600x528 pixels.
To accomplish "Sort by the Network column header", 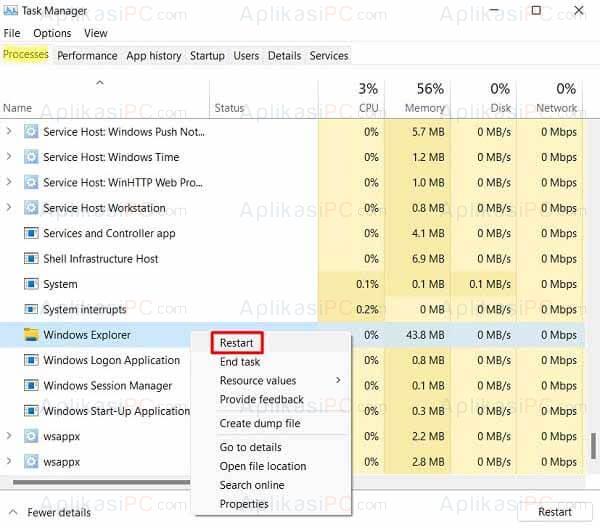I will 556,108.
